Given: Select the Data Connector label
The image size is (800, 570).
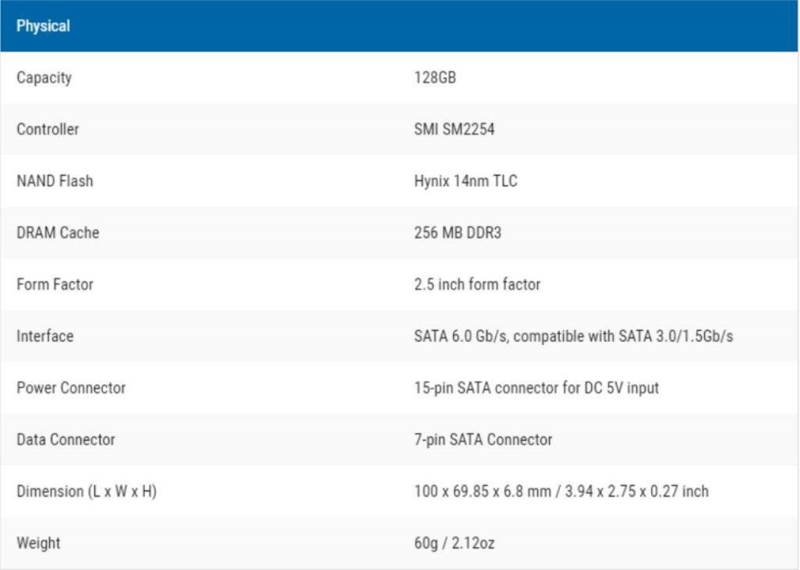Looking at the screenshot, I should [66, 439].
